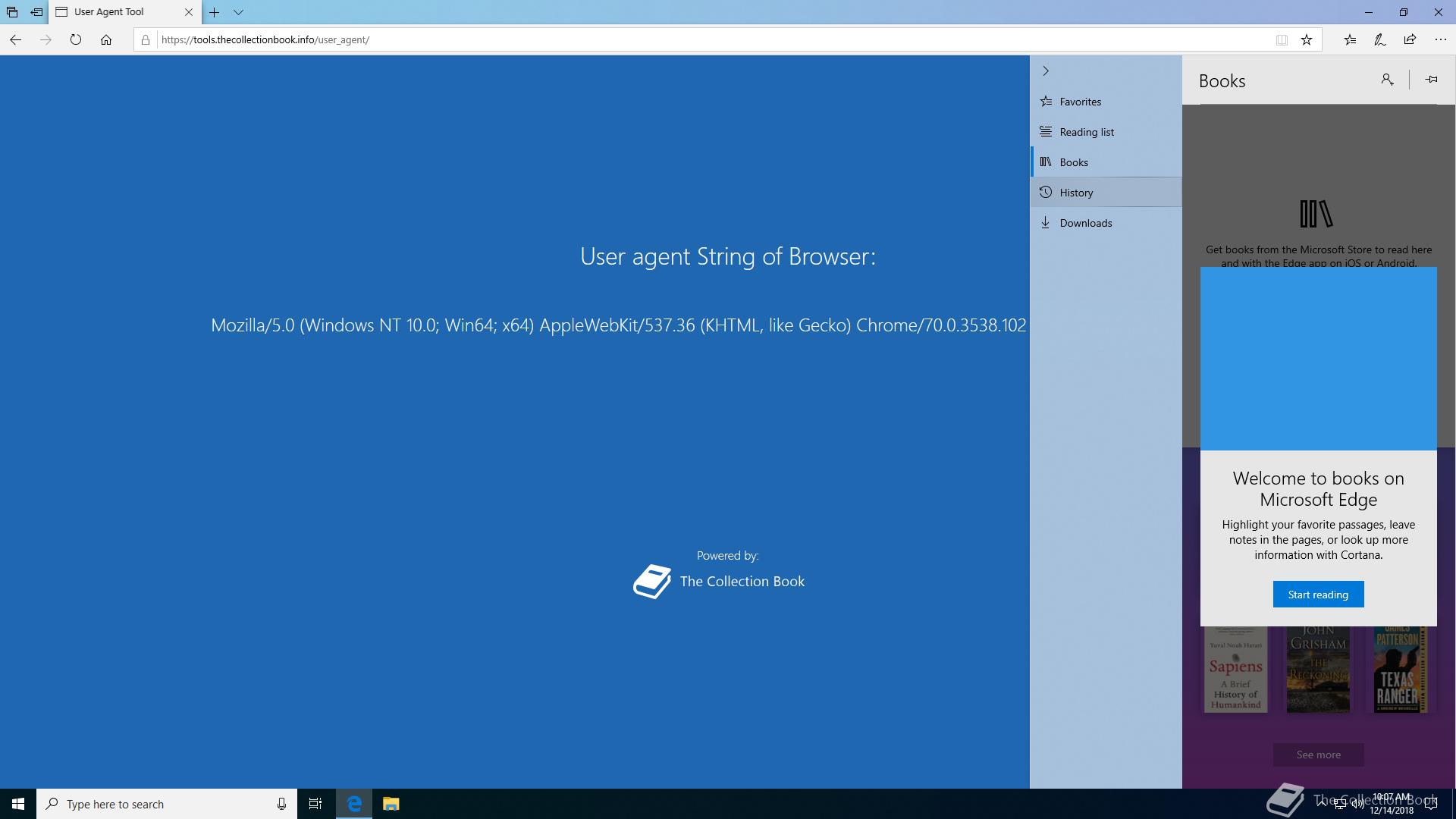The image size is (1456, 819).
Task: Open The Reckoning book cover
Action: 1318,670
